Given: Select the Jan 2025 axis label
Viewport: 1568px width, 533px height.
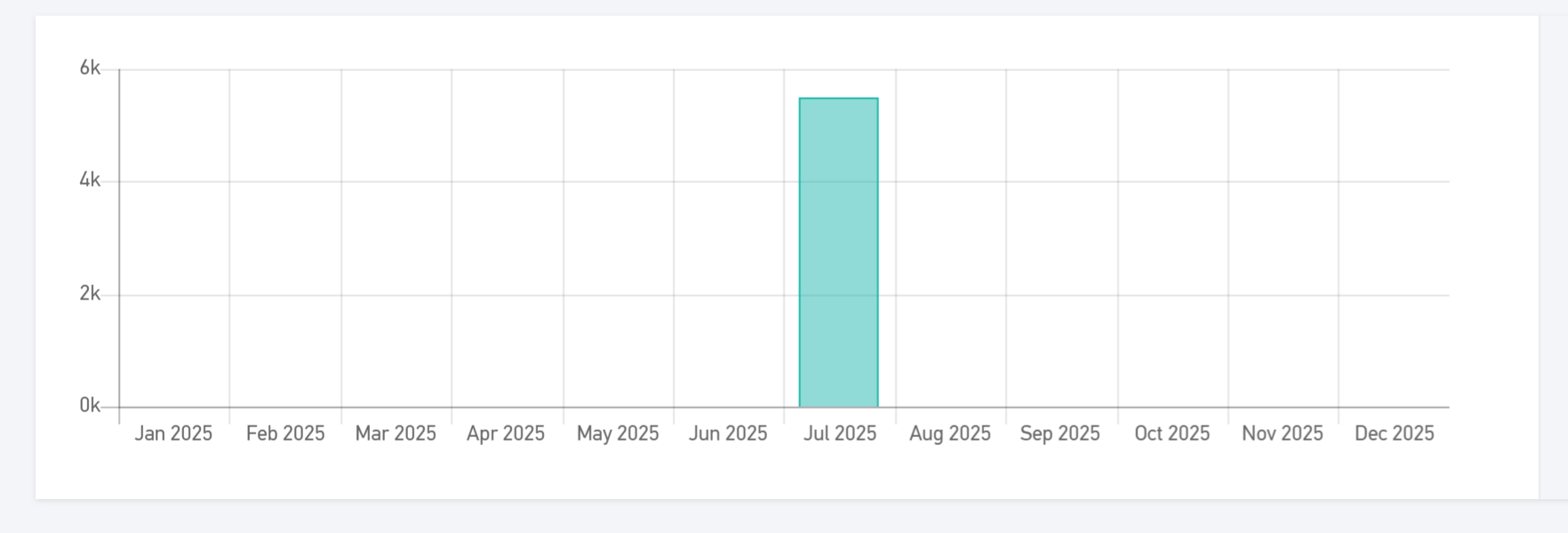Looking at the screenshot, I should pyautogui.click(x=173, y=434).
